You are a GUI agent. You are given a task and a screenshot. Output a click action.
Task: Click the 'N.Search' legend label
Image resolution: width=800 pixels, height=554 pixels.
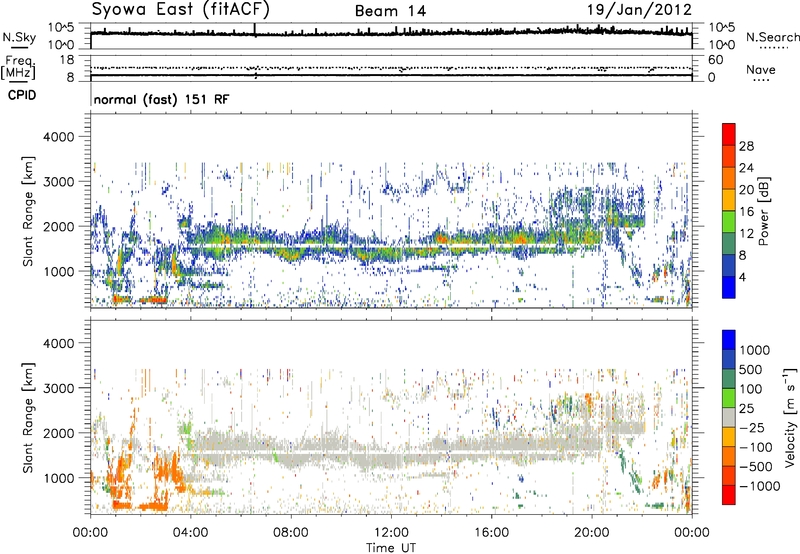point(772,37)
